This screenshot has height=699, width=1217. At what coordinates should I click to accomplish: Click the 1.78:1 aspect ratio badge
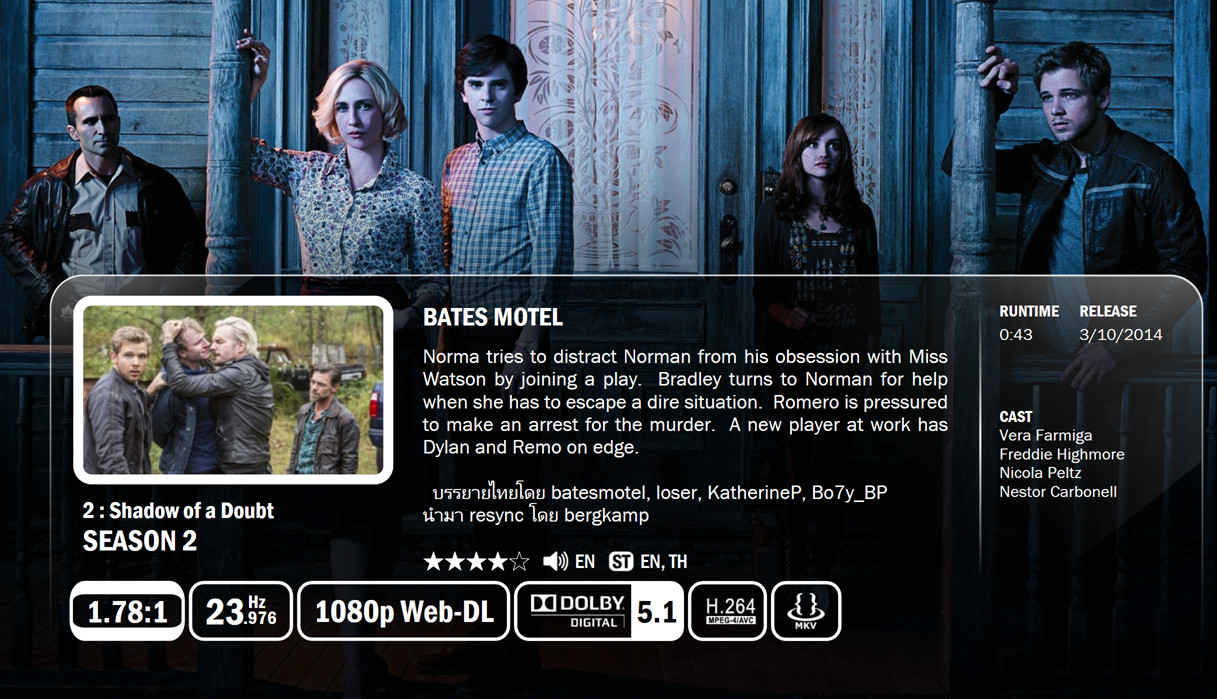[127, 611]
